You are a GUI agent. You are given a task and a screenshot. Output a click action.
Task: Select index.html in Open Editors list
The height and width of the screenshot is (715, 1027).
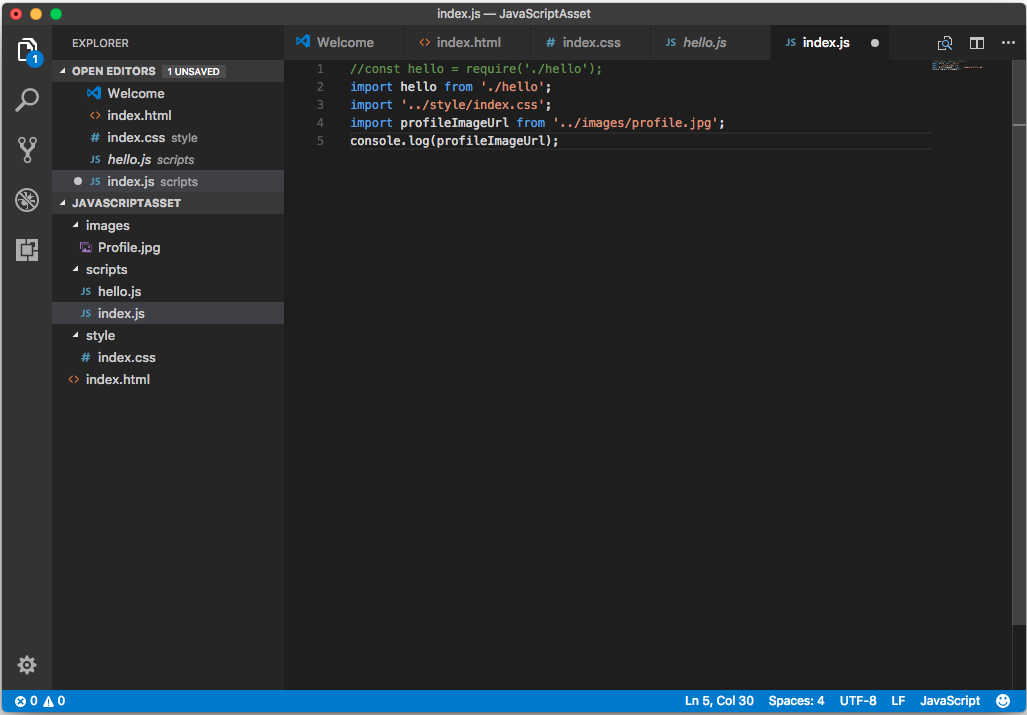tap(168, 115)
